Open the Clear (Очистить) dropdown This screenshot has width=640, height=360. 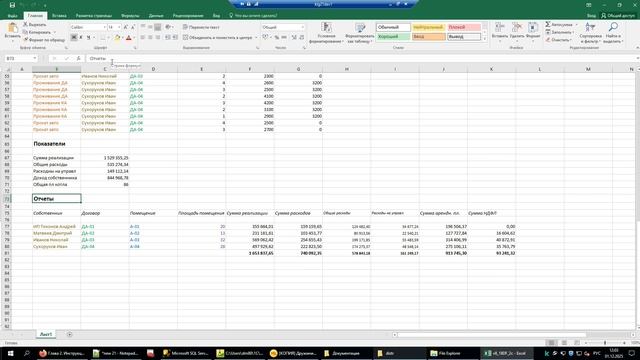559,40
